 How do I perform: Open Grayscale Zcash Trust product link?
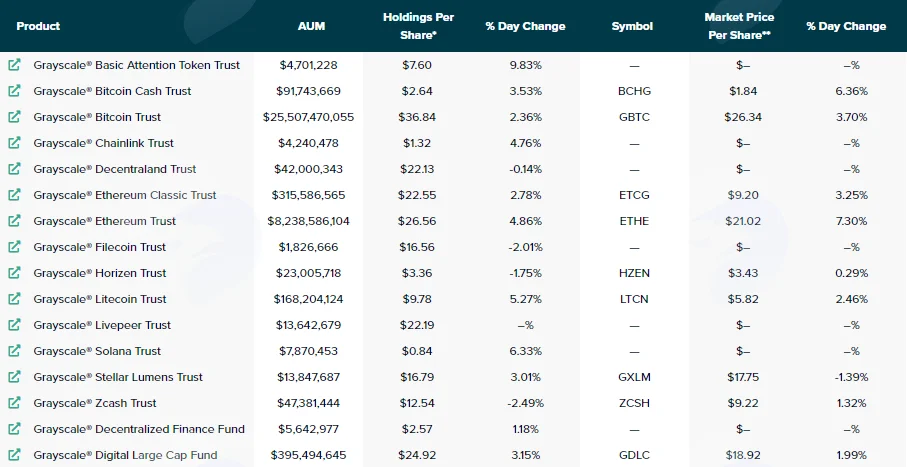click(95, 403)
